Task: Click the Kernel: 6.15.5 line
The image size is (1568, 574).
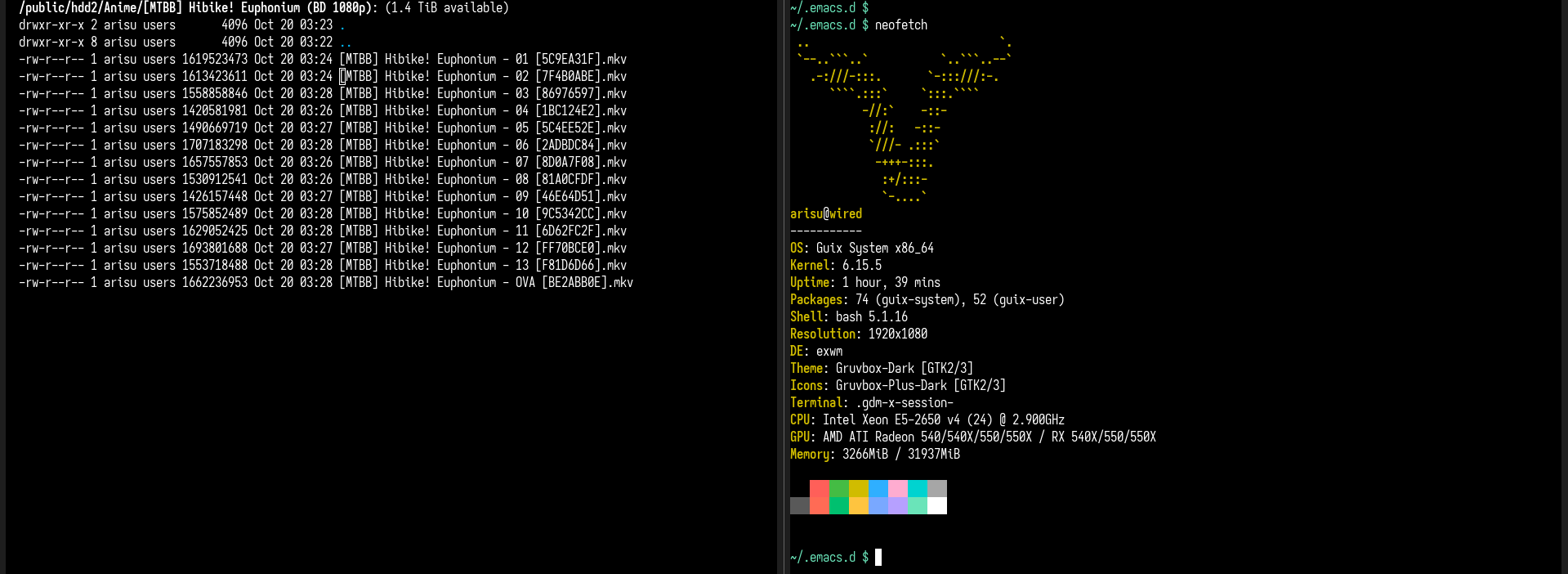Action: tap(836, 265)
